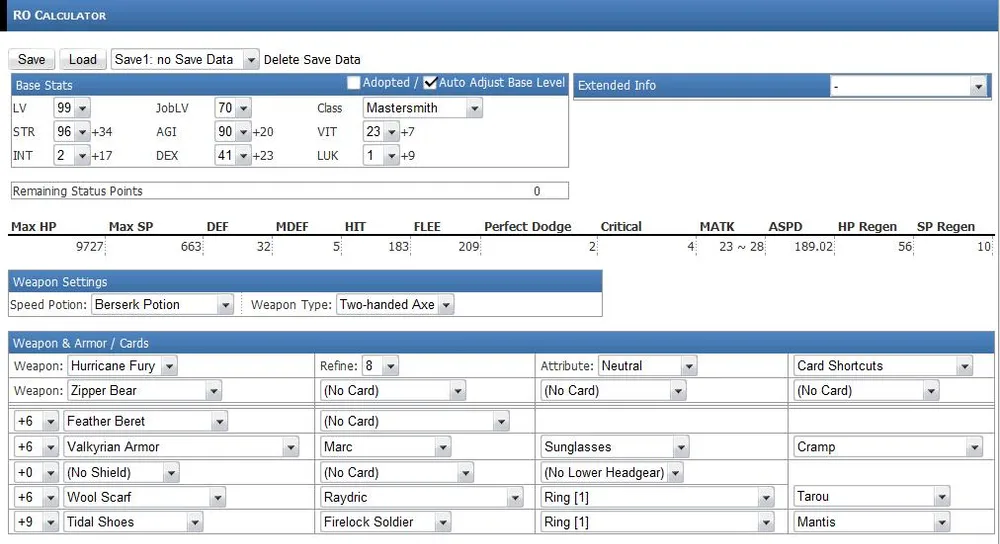
Task: Open the Valkyrian Armor selection dropdown
Action: tap(181, 447)
